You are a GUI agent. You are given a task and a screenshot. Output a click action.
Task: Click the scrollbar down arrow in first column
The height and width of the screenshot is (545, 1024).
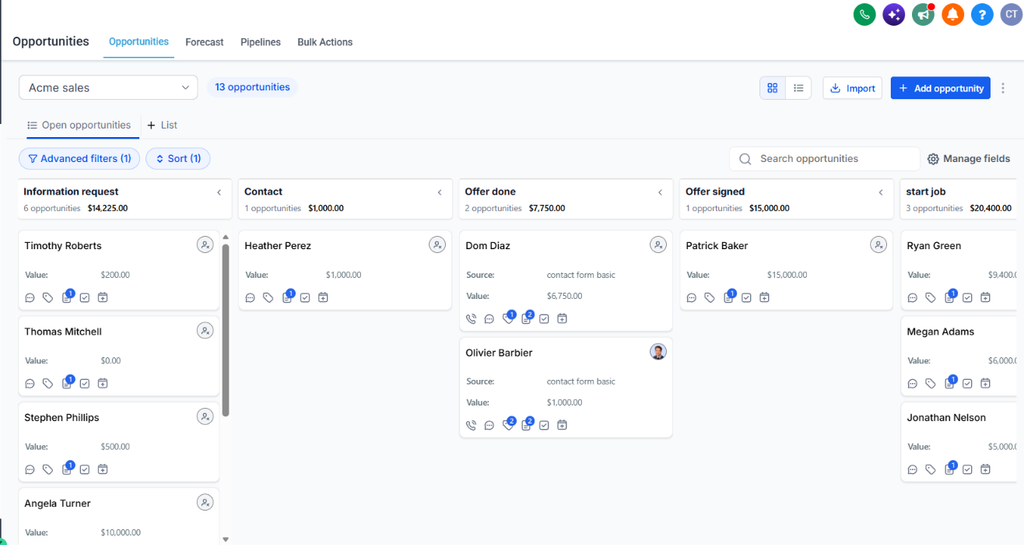225,539
